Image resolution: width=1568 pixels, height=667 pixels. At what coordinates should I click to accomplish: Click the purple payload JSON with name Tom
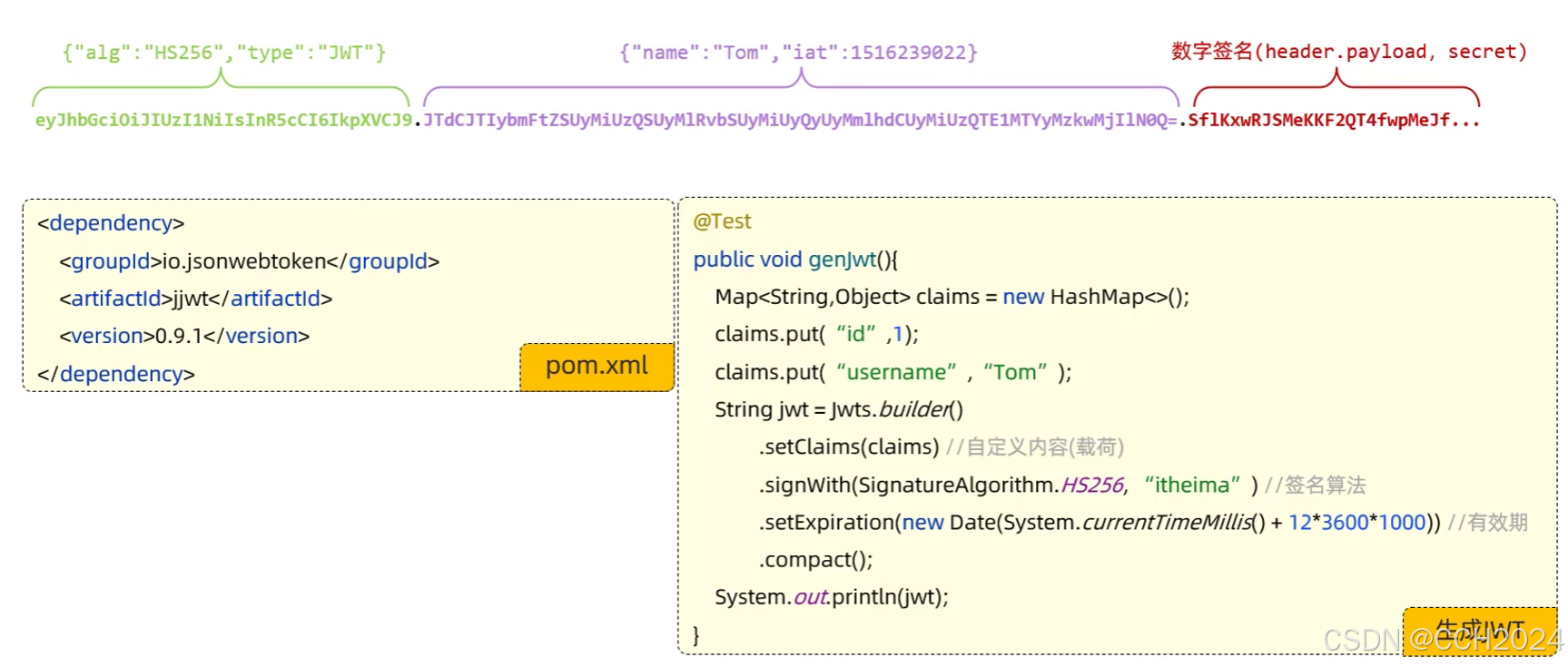coord(798,53)
